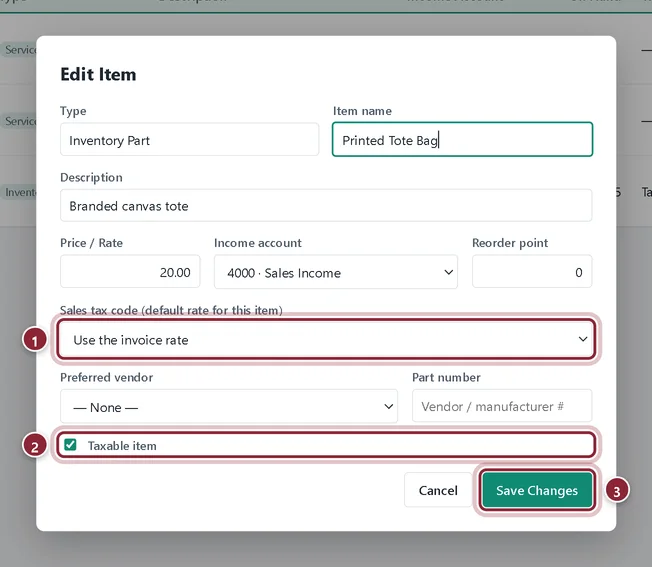Click the Cancel button
Viewport: 652px width, 567px height.
(x=438, y=490)
